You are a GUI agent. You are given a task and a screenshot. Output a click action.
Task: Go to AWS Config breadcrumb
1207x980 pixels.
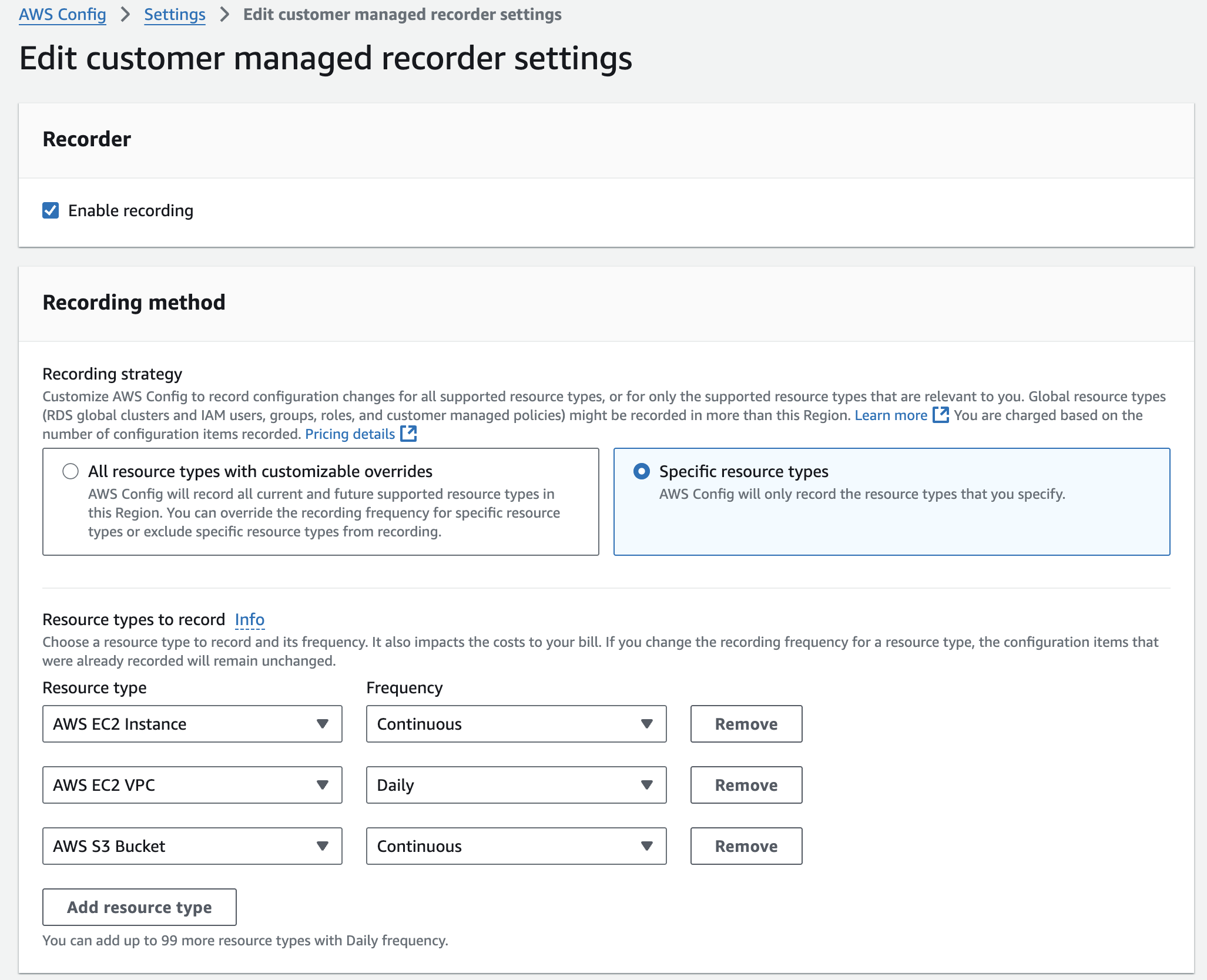(62, 15)
